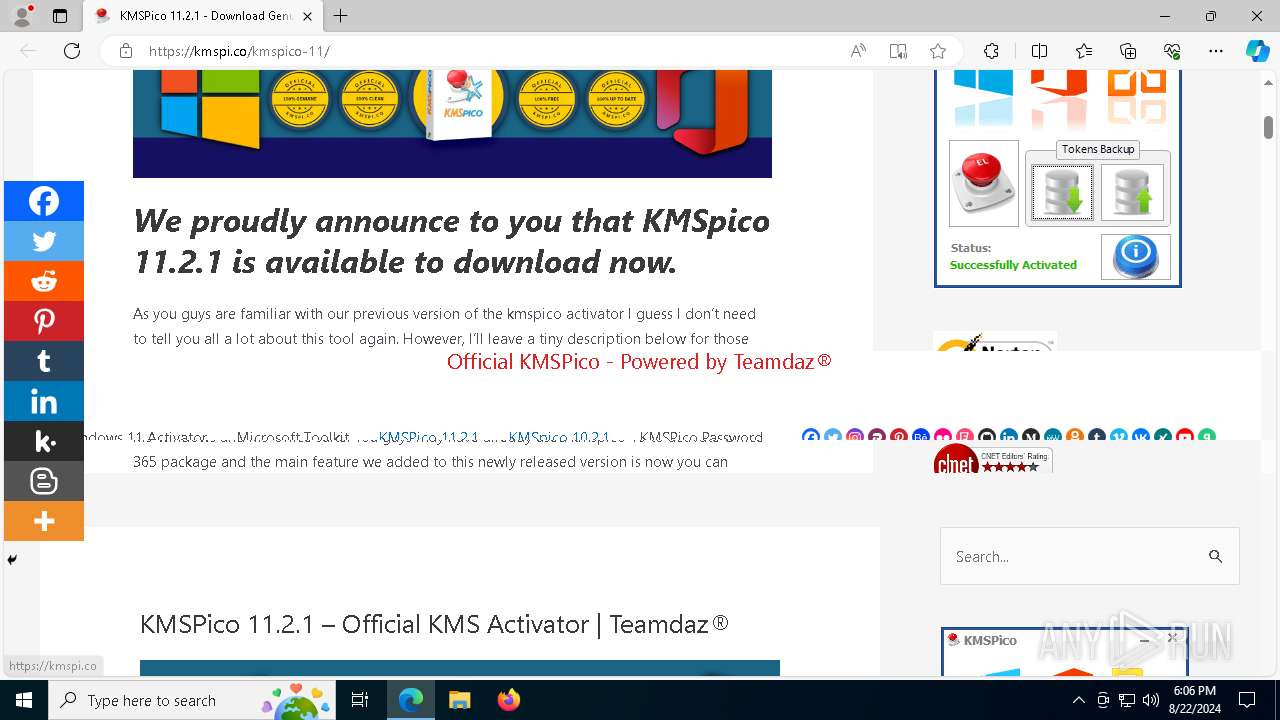
Task: Open notification center
Action: pos(1247,700)
